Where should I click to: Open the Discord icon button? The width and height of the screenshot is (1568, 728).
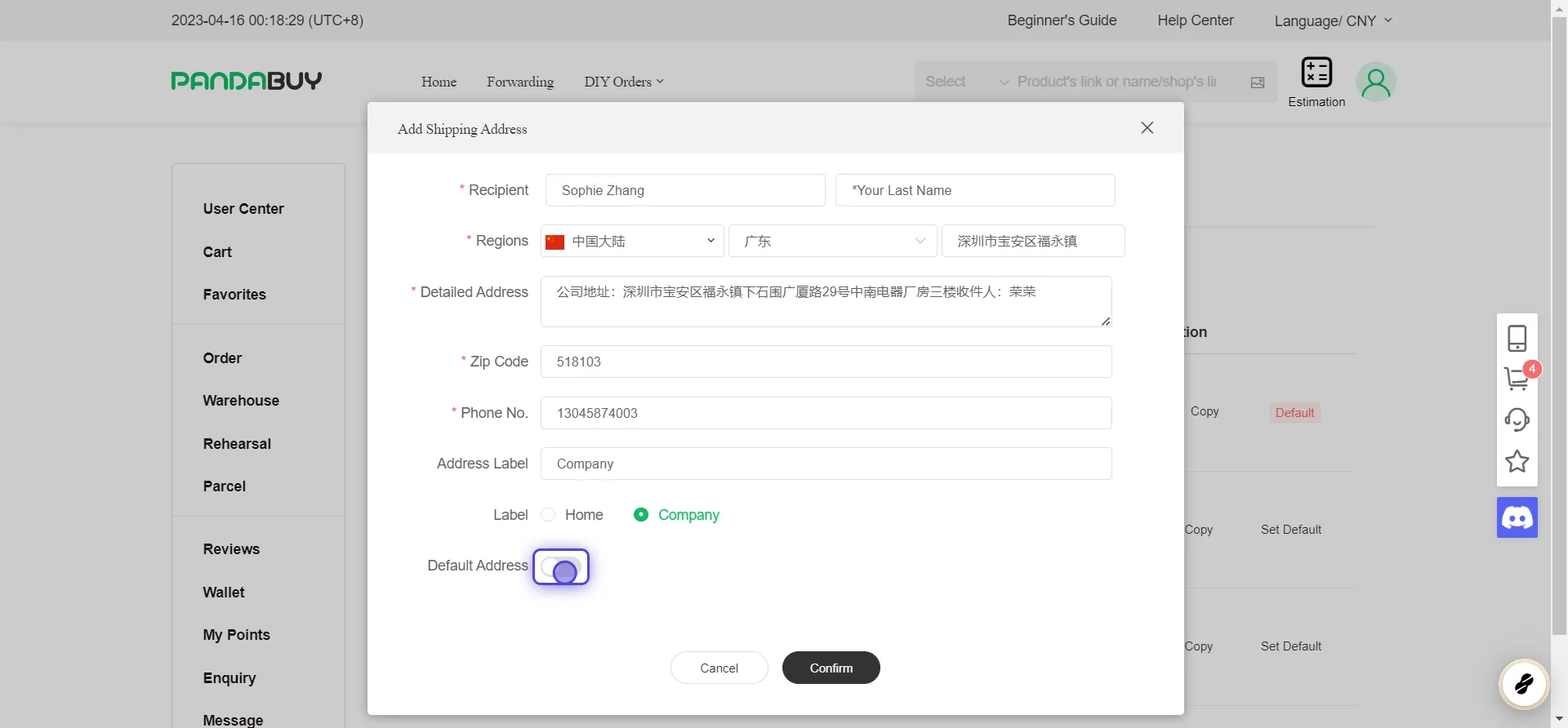tap(1517, 517)
